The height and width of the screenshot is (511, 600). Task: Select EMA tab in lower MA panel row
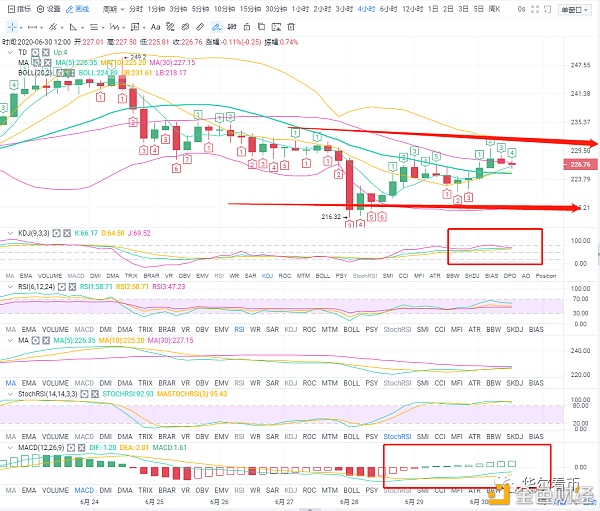tap(29, 383)
